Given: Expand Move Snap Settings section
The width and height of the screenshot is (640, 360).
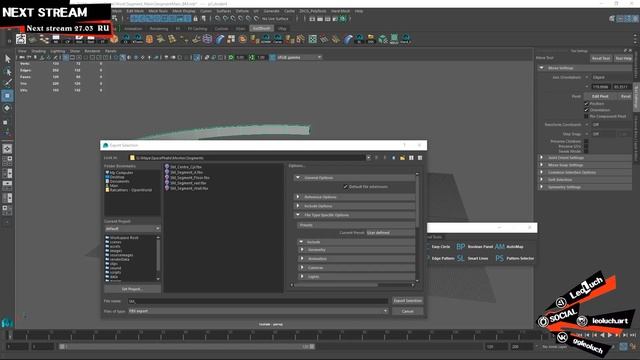Looking at the screenshot, I should point(584,165).
